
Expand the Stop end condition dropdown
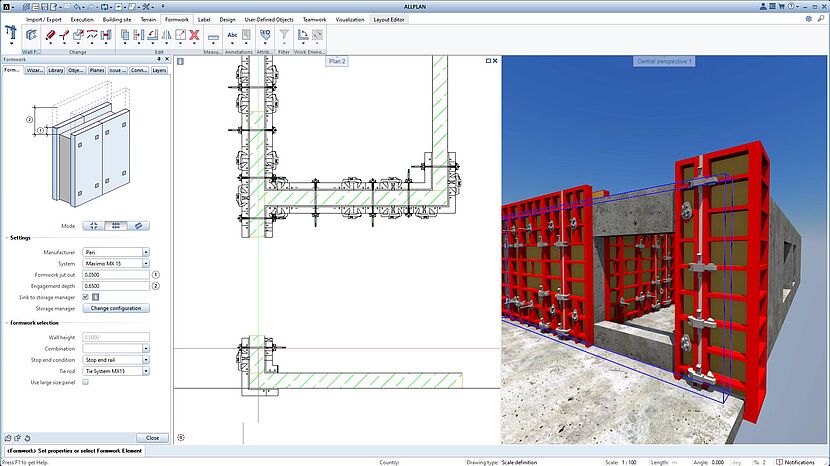146,359
